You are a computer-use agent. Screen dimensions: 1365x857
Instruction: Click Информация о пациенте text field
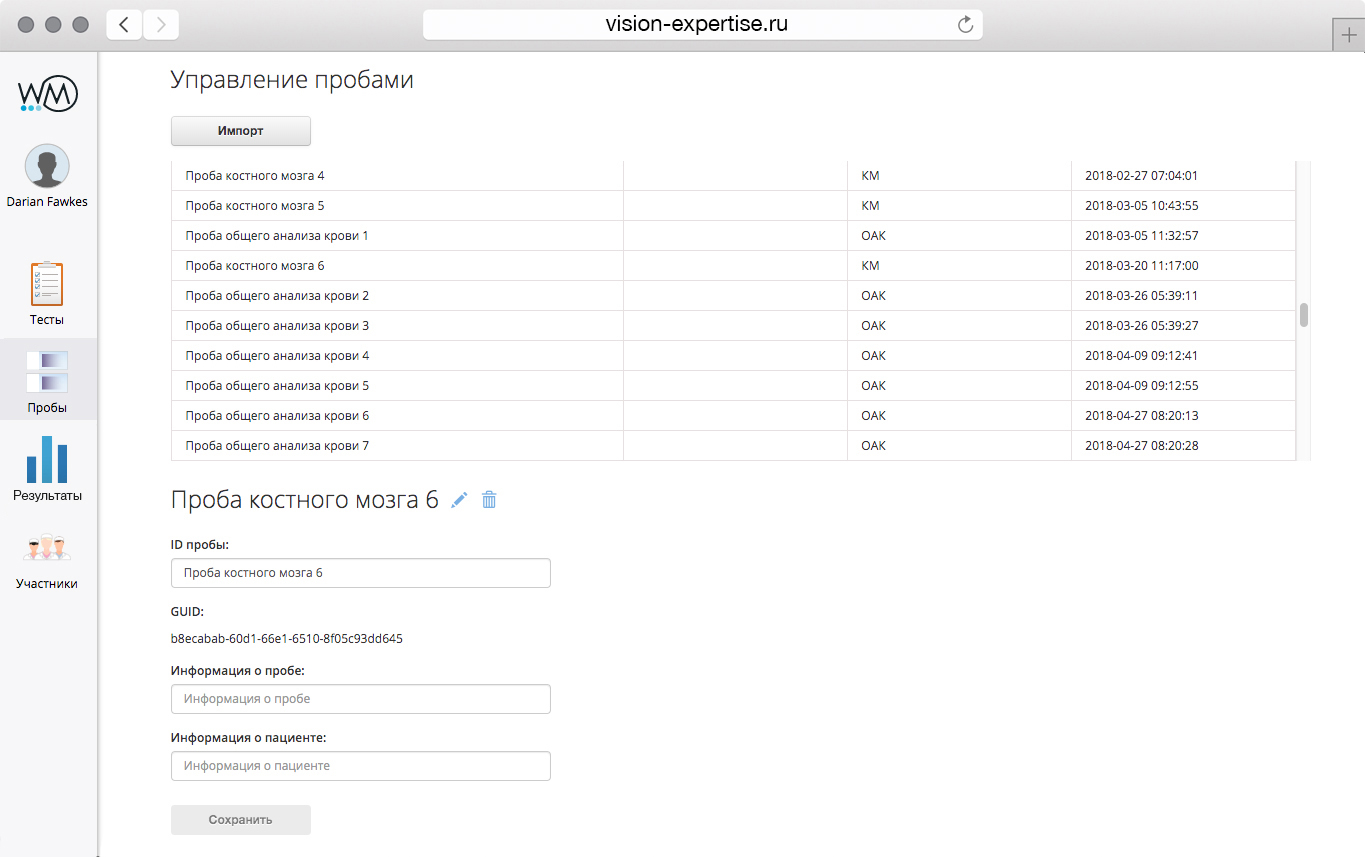tap(360, 766)
